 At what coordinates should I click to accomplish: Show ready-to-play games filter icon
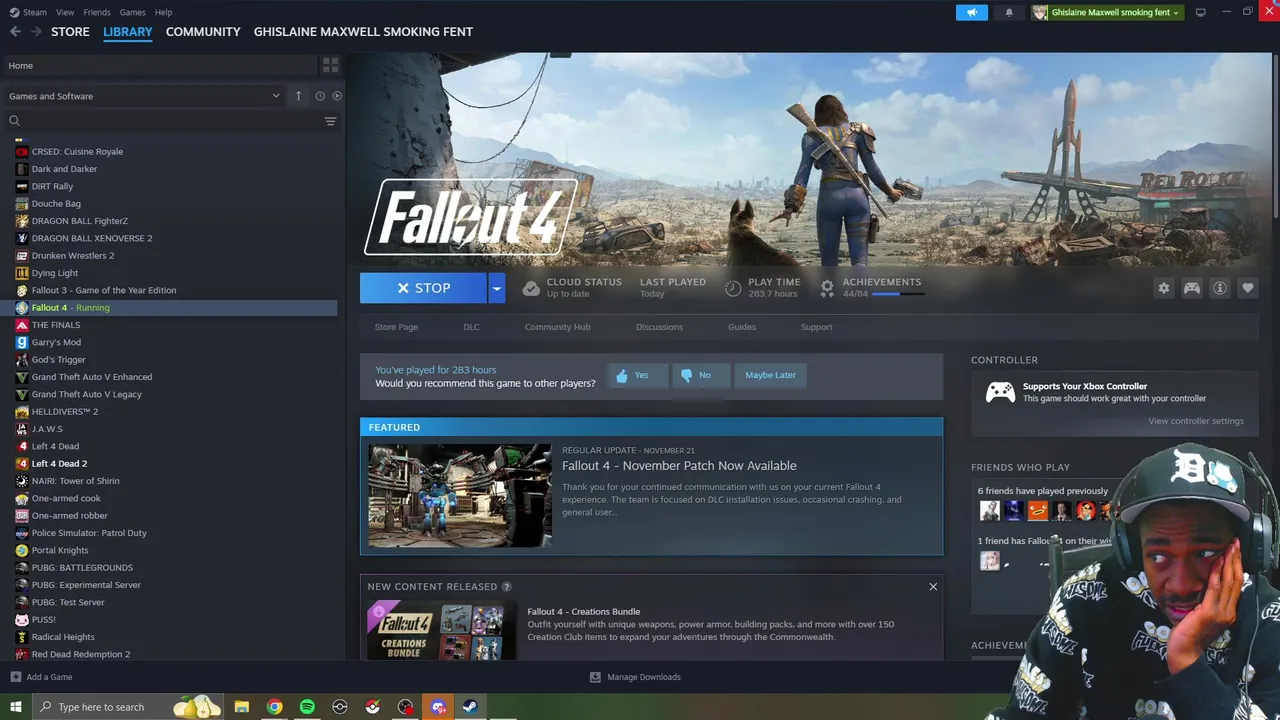337,96
